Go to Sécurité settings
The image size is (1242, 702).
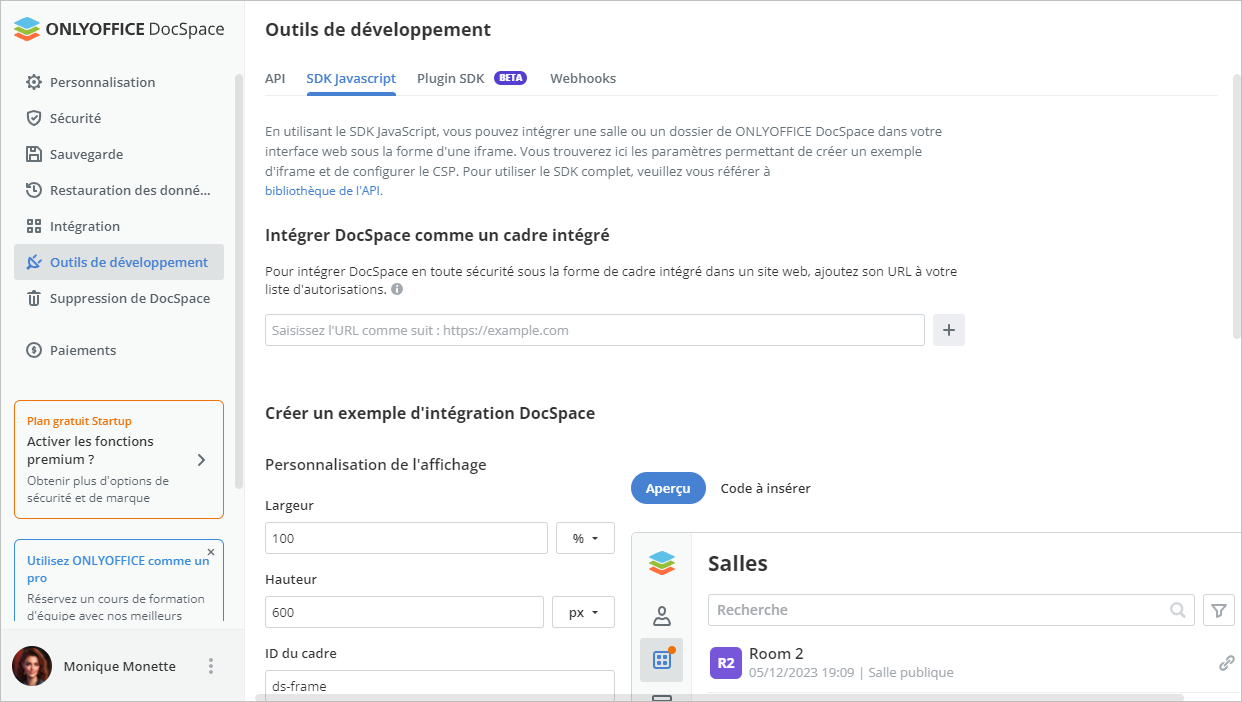(x=119, y=118)
